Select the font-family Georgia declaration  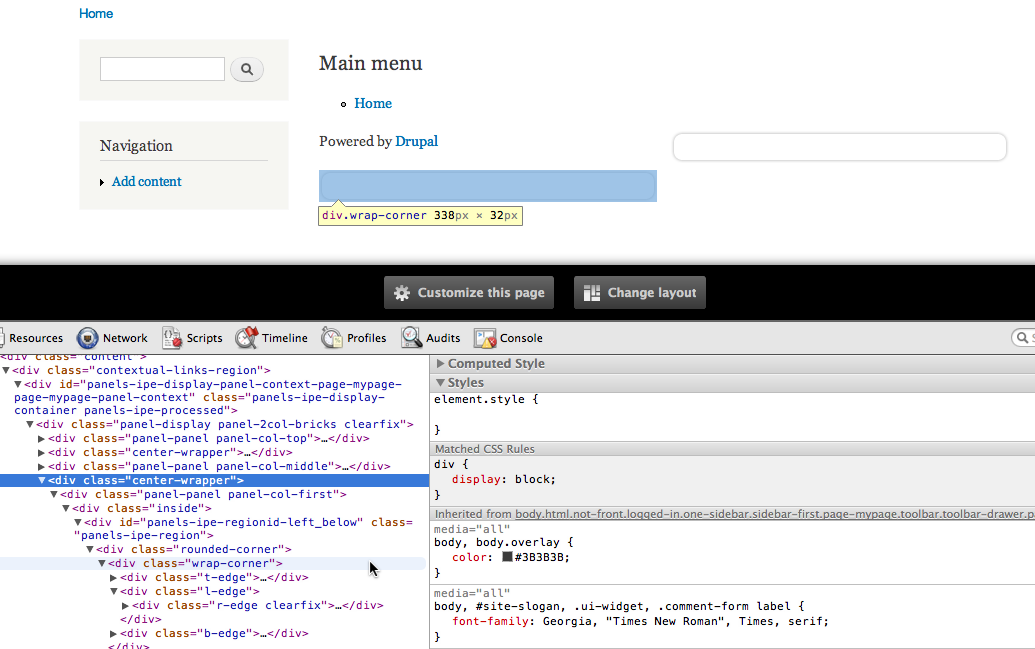tap(640, 621)
